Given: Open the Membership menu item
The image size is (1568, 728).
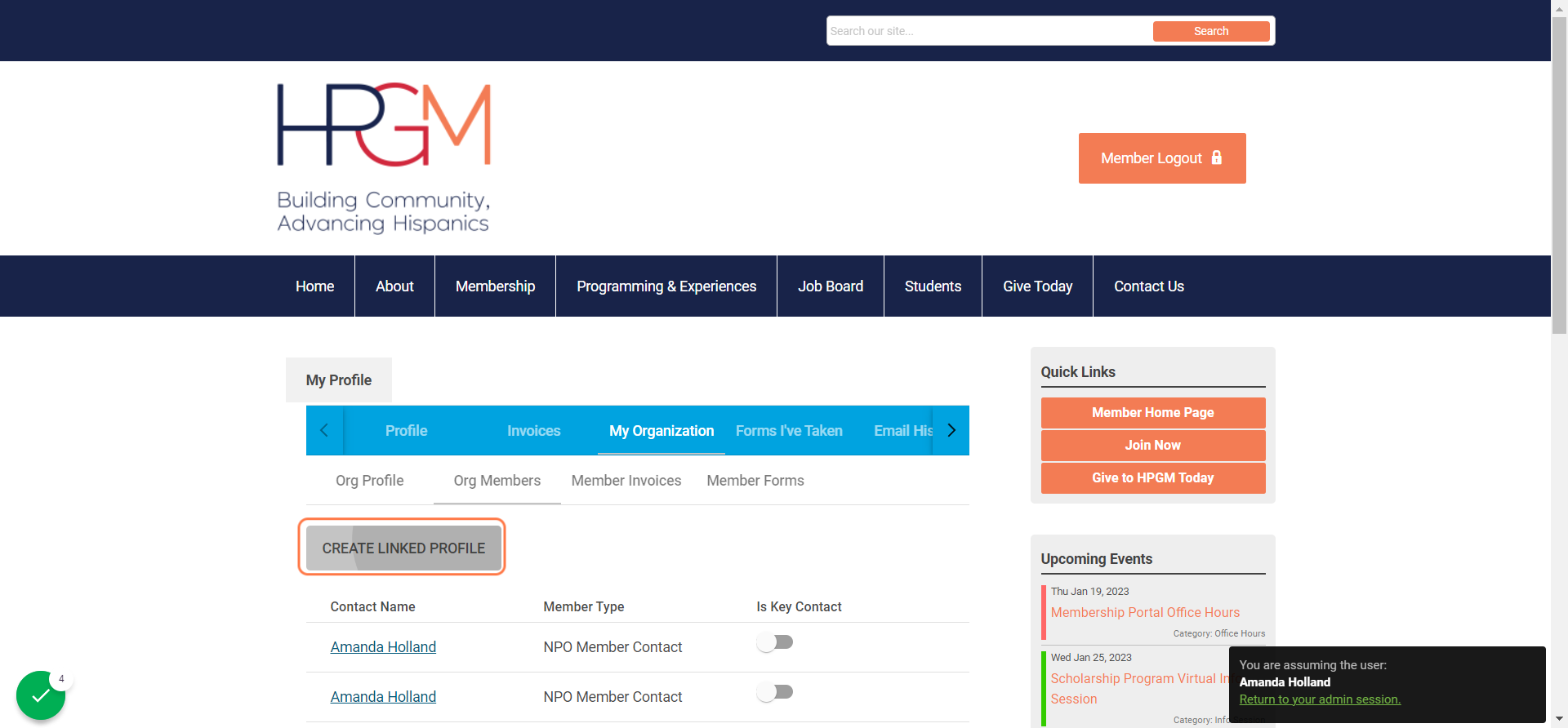Looking at the screenshot, I should point(495,286).
